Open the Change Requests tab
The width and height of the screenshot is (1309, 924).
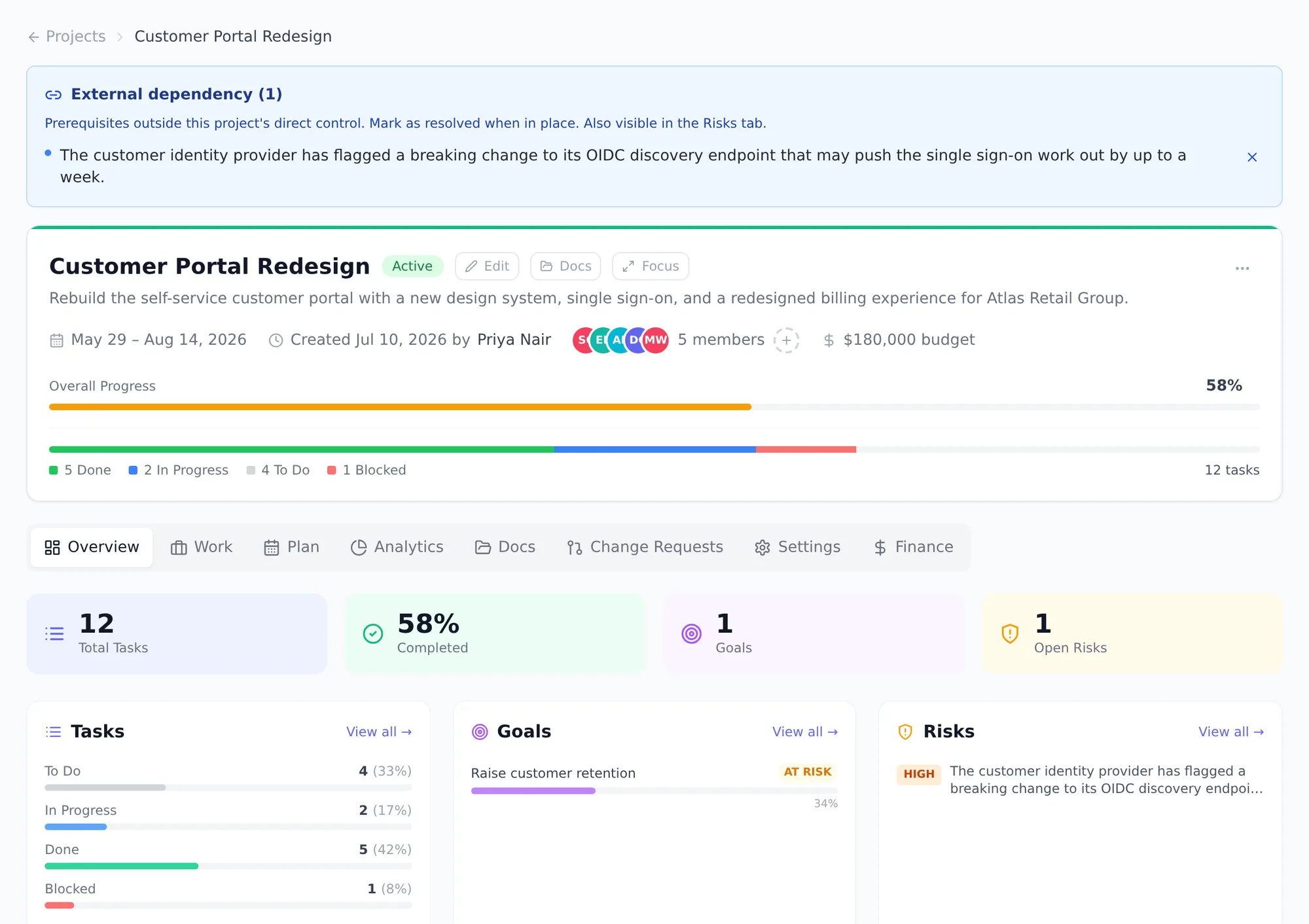645,547
